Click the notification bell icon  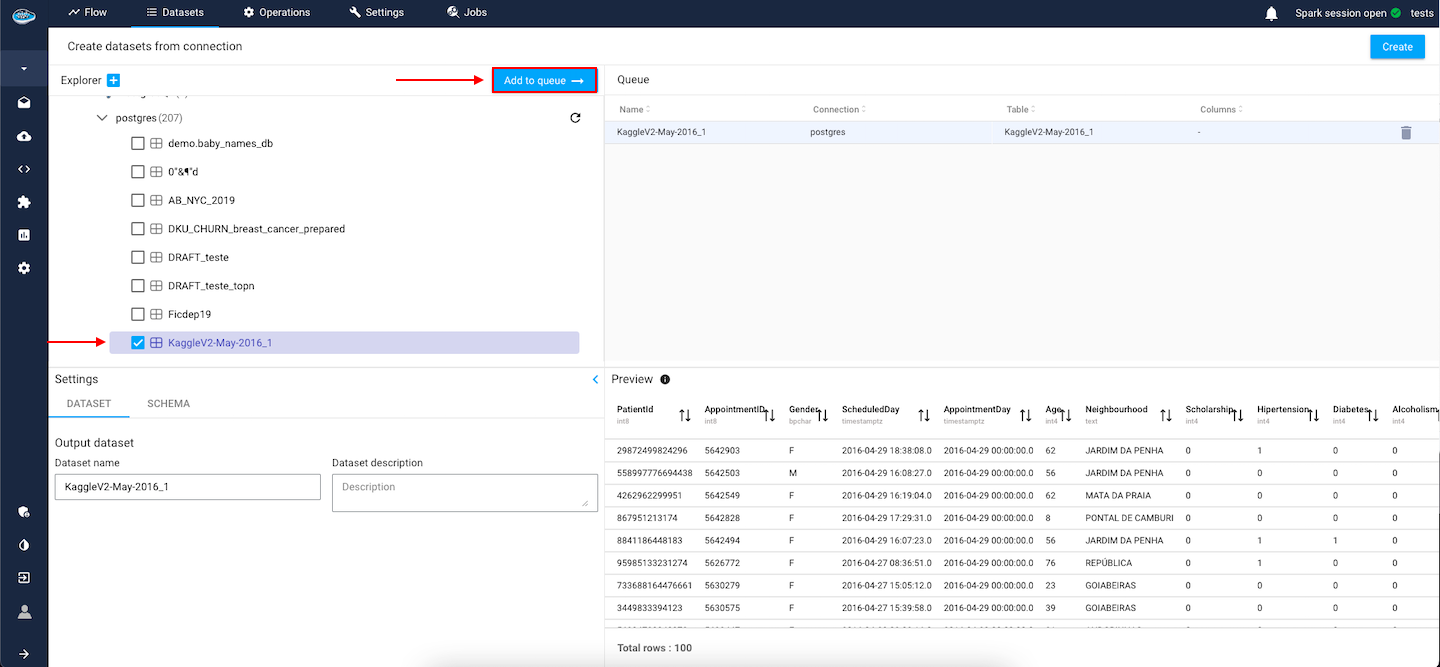1271,13
